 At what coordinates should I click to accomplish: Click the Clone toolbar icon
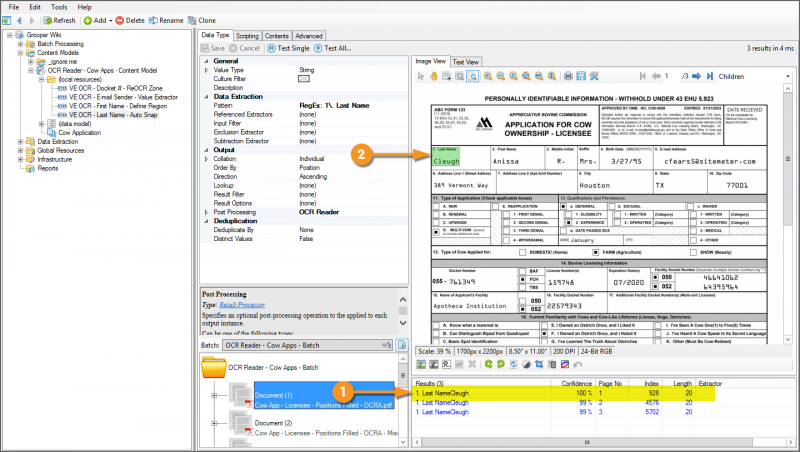[204, 20]
